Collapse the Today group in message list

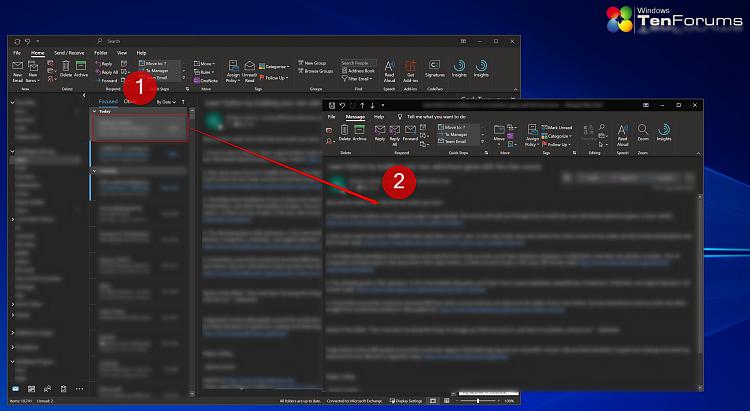click(95, 111)
